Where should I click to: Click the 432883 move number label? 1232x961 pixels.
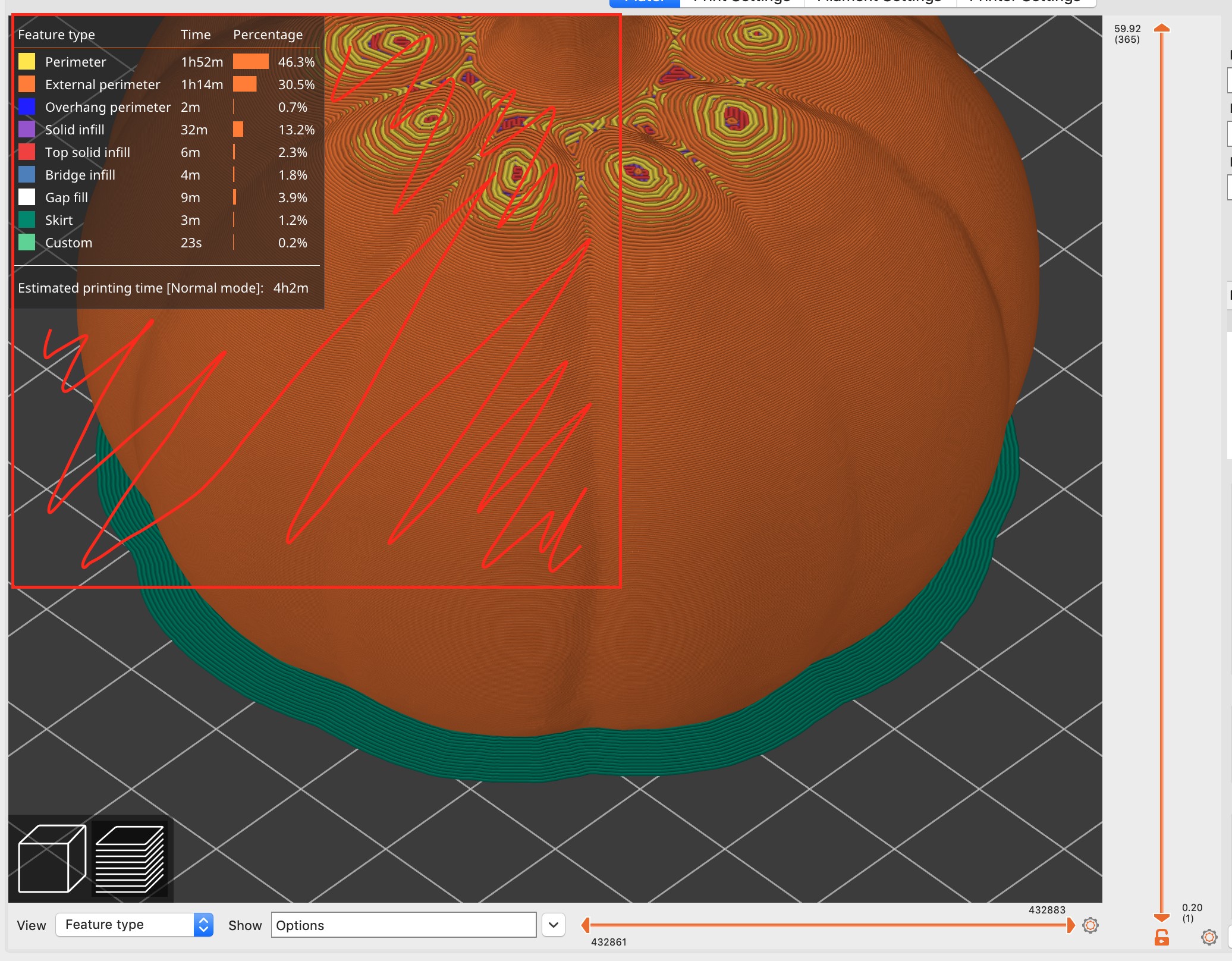1047,910
